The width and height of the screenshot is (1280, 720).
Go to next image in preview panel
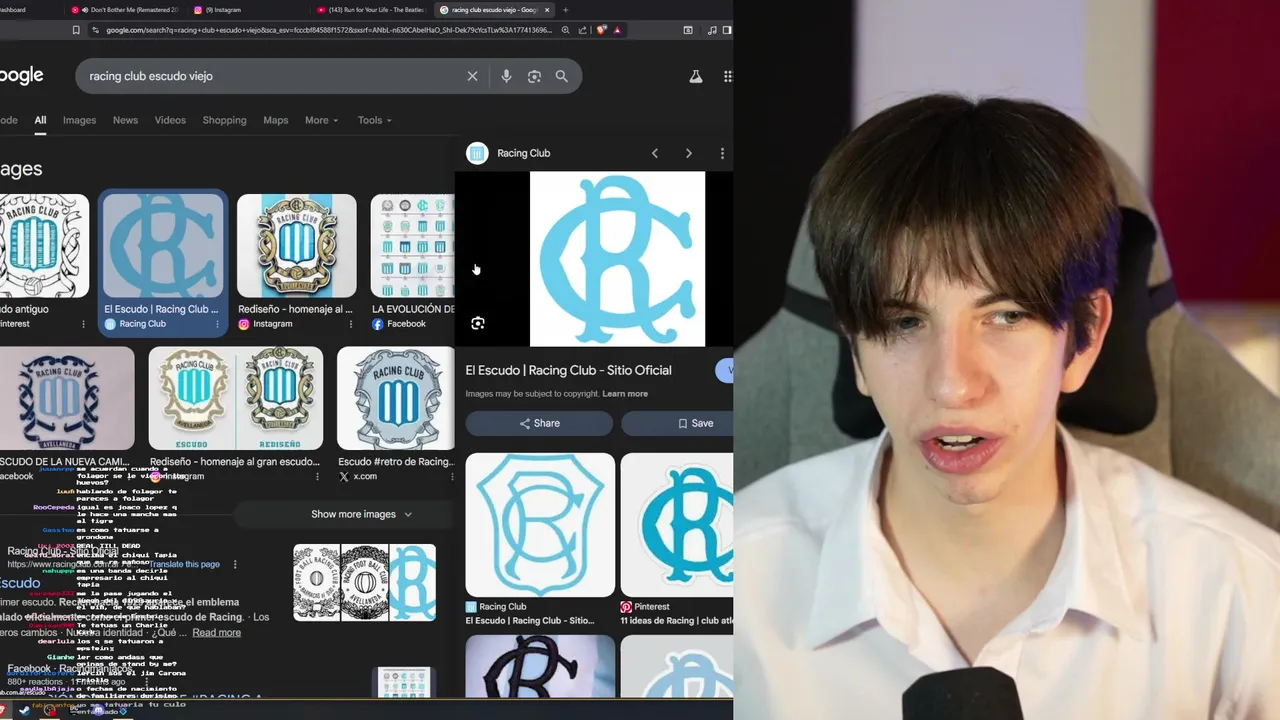pyautogui.click(x=688, y=153)
